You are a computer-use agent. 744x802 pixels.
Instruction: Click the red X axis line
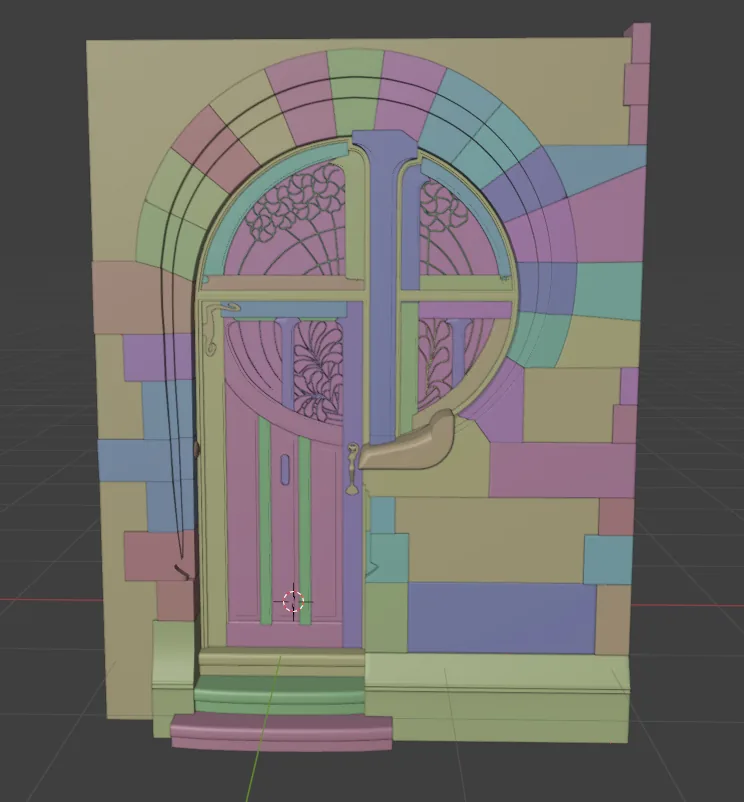[x=51, y=599]
